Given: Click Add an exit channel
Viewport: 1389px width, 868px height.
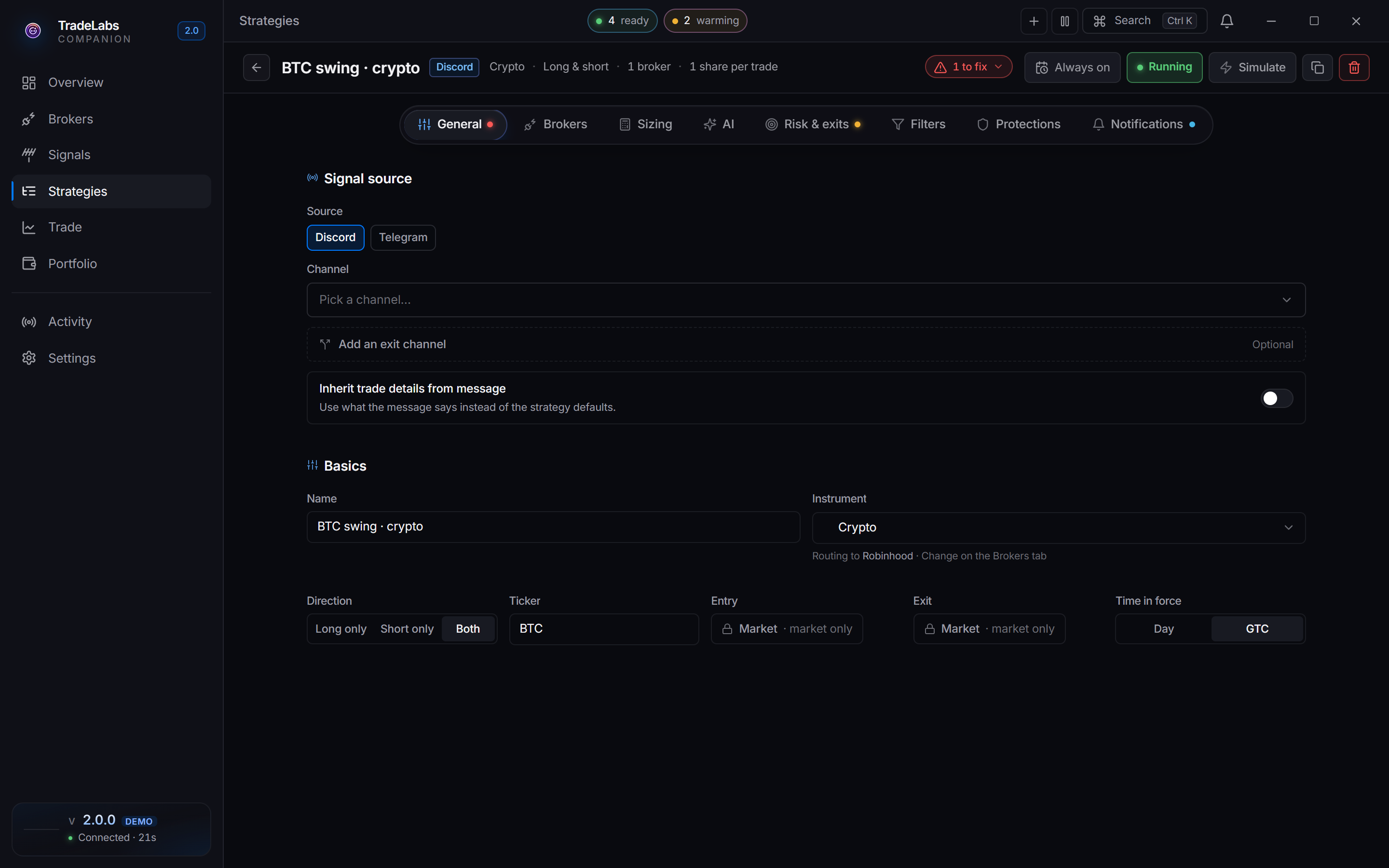Looking at the screenshot, I should tap(806, 344).
